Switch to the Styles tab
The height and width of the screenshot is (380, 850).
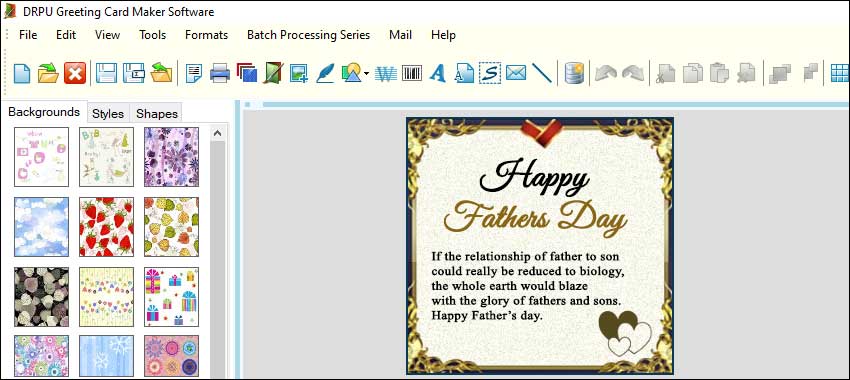tap(108, 113)
